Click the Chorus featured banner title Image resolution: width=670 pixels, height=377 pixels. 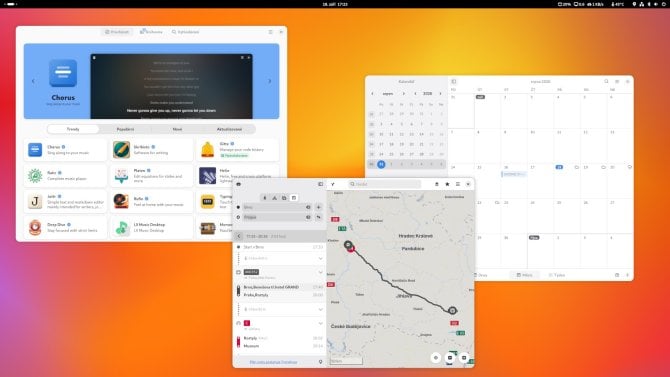[x=63, y=97]
